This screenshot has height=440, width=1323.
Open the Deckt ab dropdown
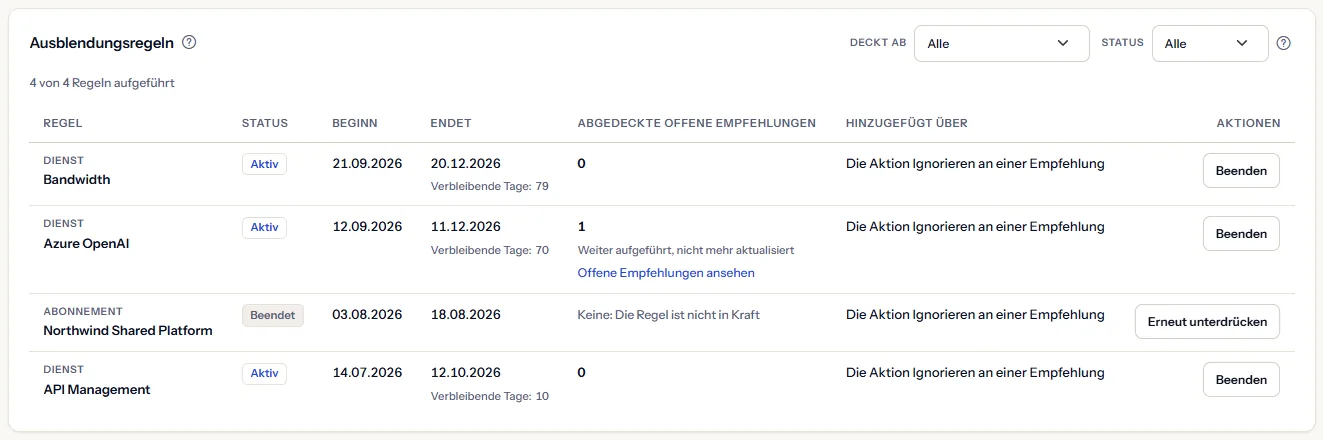click(1002, 43)
